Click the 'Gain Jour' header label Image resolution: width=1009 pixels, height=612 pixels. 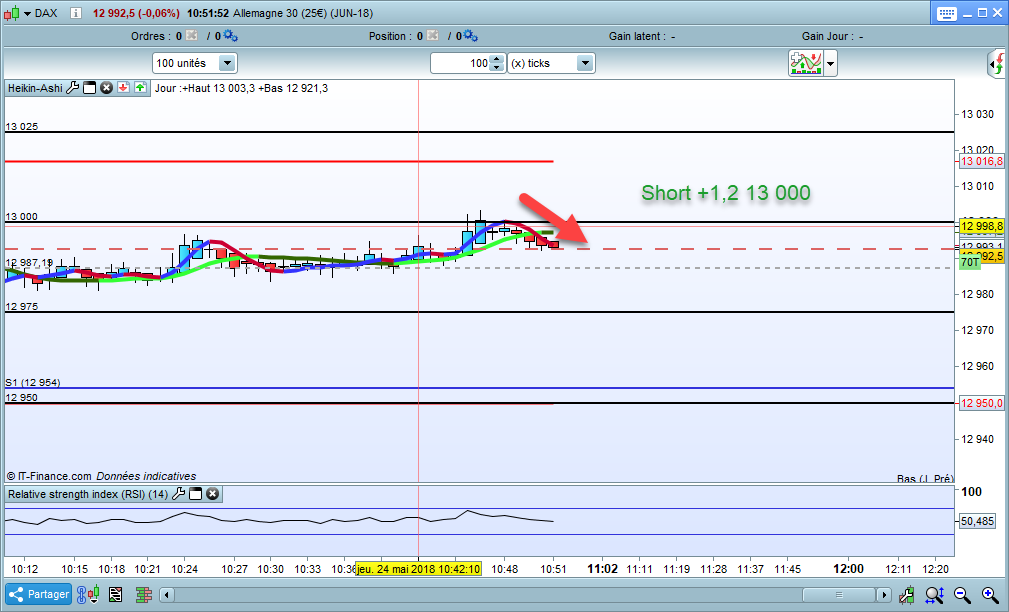coord(827,36)
